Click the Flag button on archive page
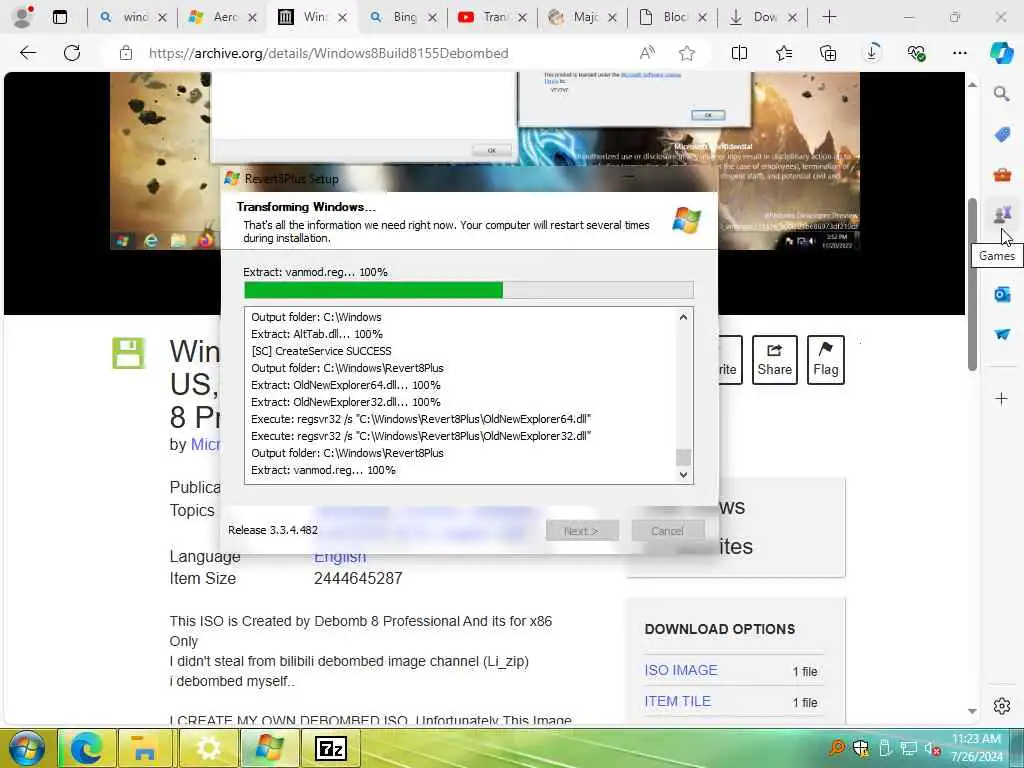 825,360
